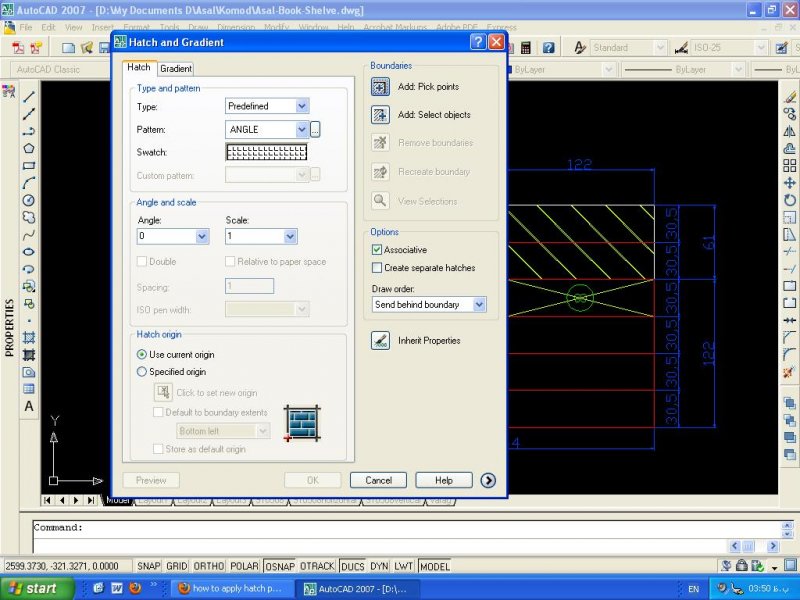Select the Spline tool in Draw toolbar
Image resolution: width=800 pixels, height=600 pixels.
(29, 235)
